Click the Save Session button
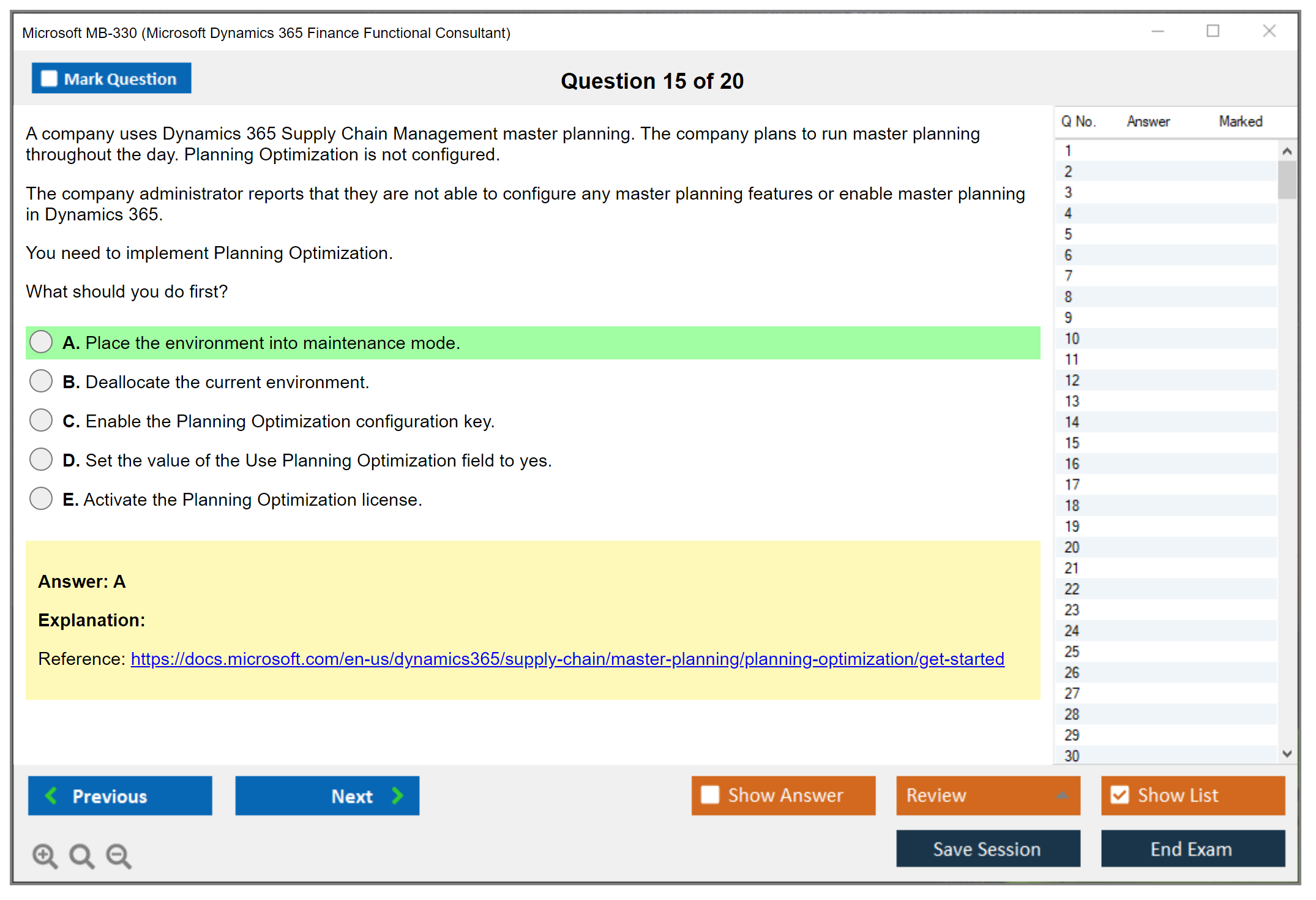This screenshot has width=1316, height=900. [x=987, y=849]
